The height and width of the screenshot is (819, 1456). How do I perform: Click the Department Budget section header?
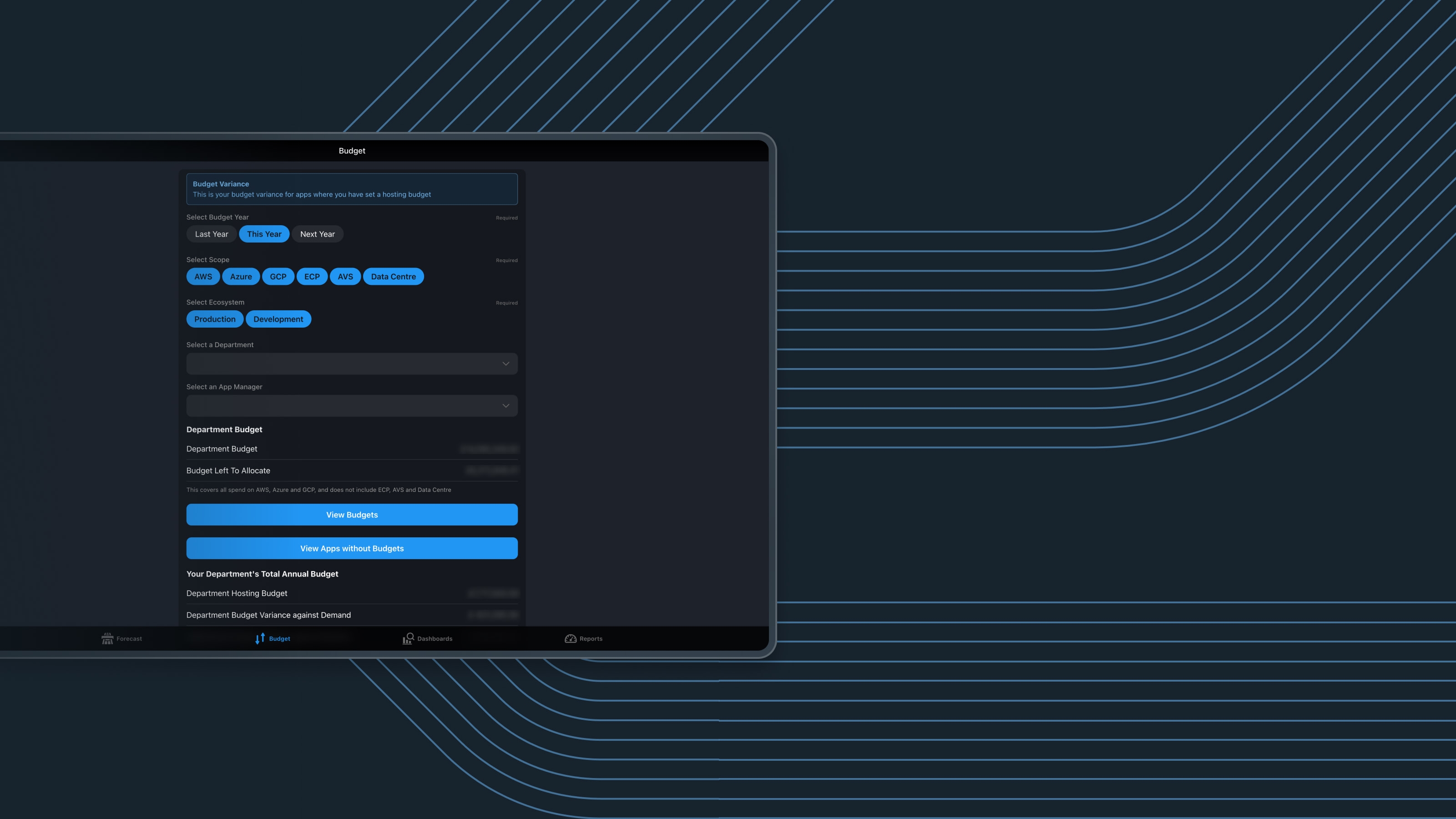pos(224,430)
